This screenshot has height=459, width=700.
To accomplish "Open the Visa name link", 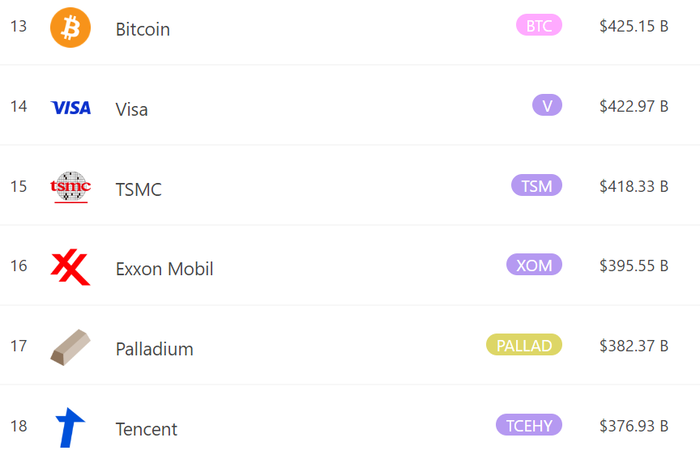I will click(x=131, y=109).
